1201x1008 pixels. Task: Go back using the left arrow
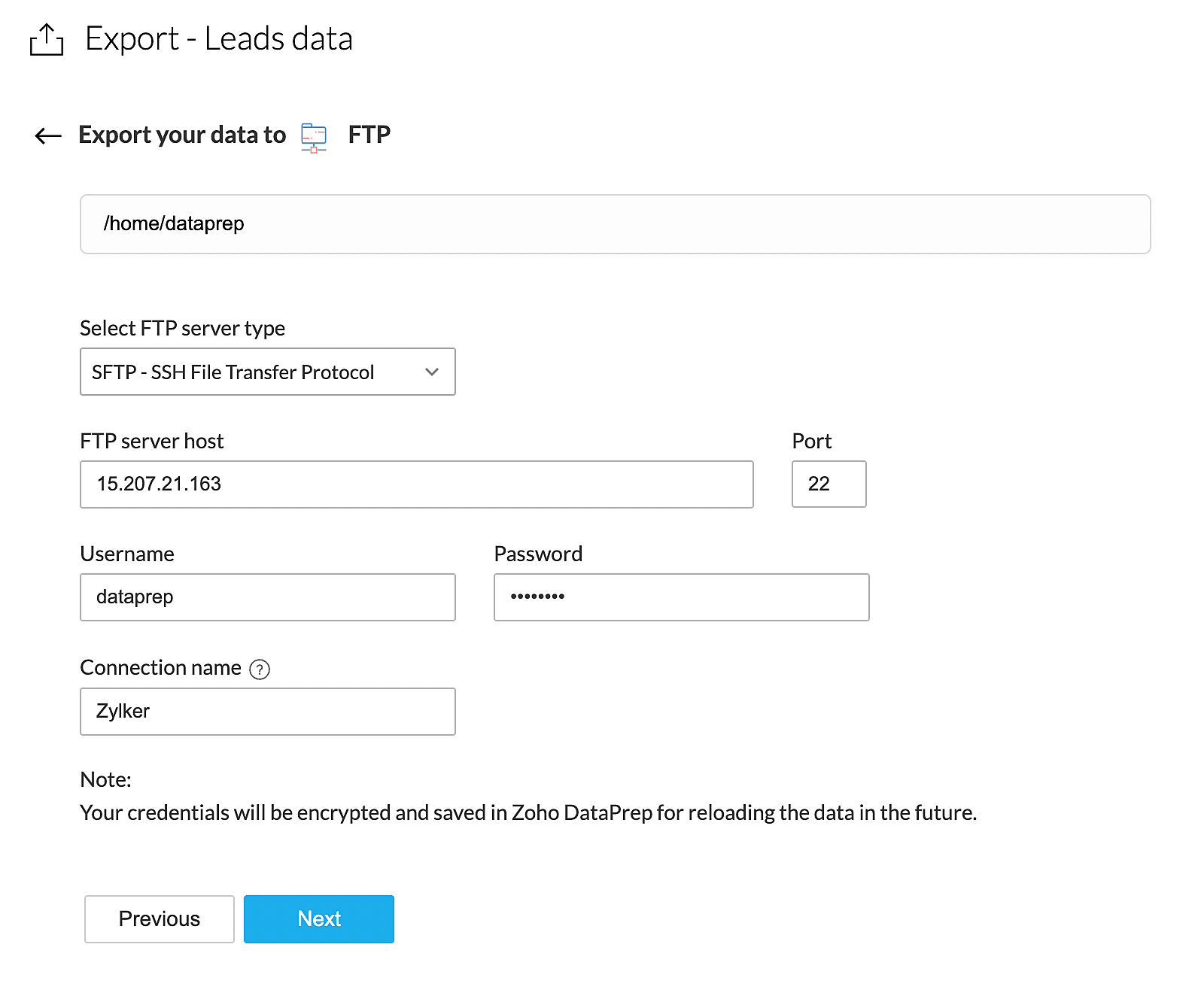(48, 136)
